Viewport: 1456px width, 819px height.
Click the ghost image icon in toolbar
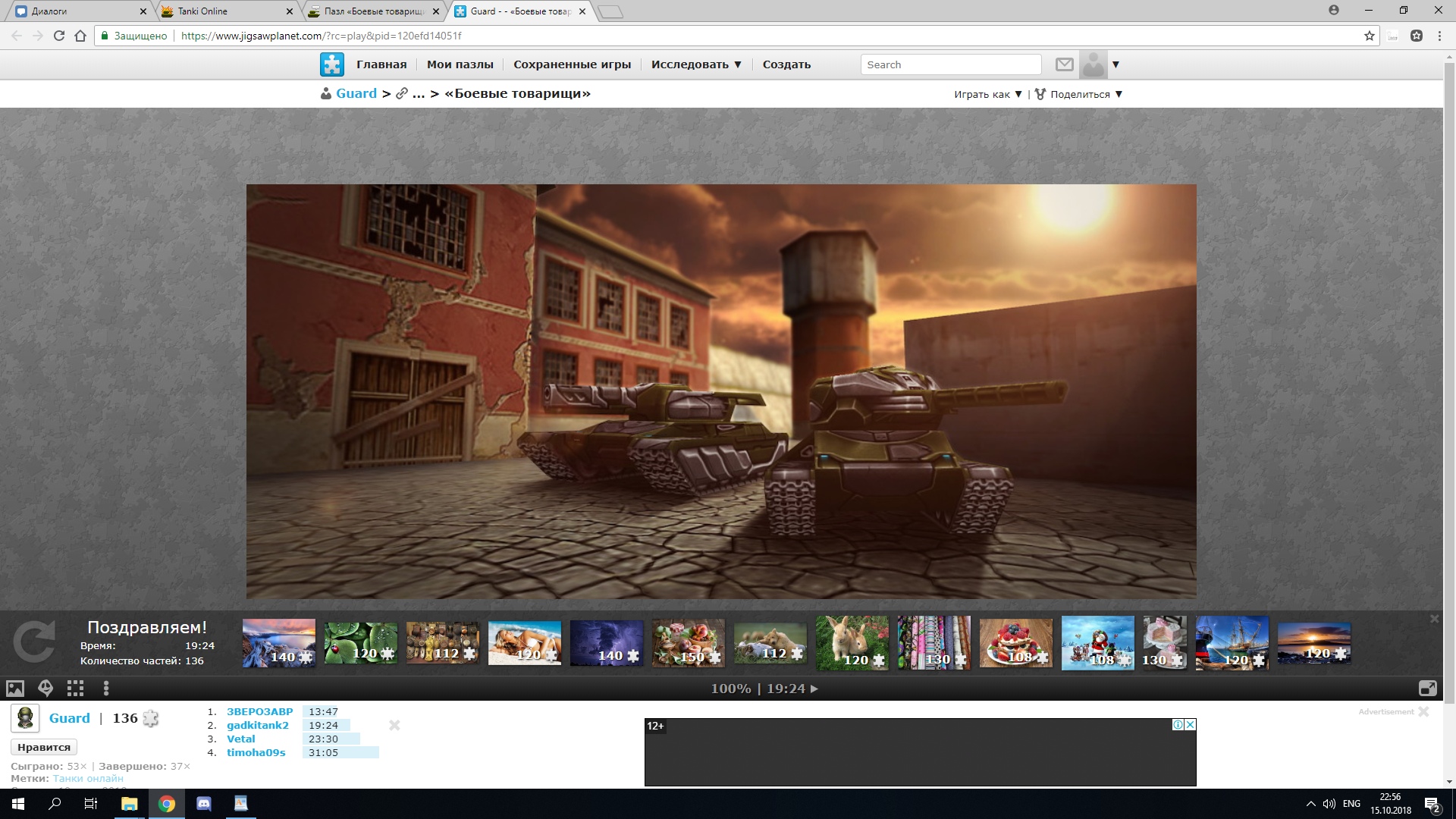tap(45, 689)
